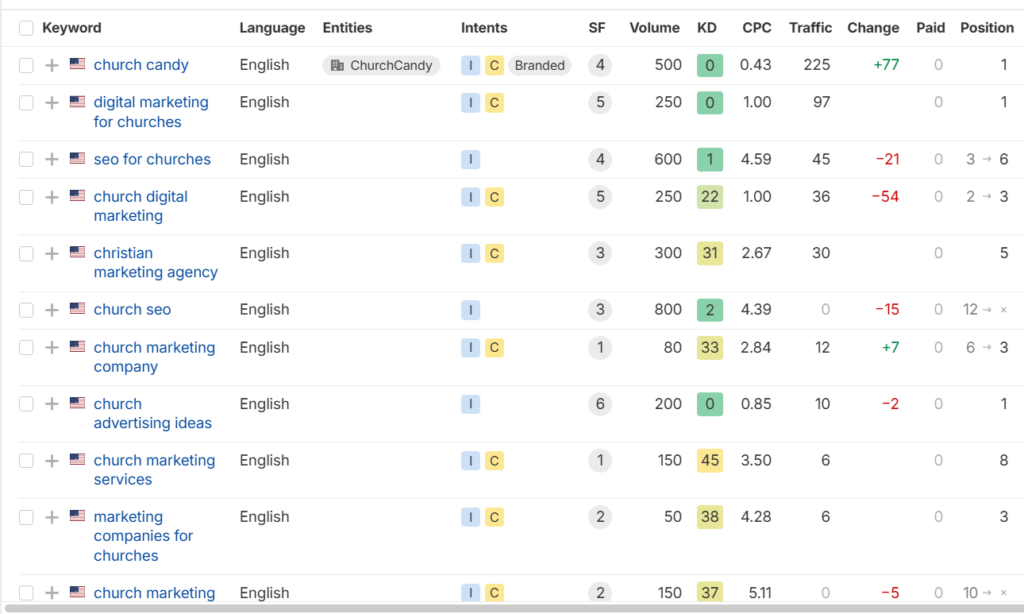Sort by the Volume column header
The width and height of the screenshot is (1024, 614).
pos(654,28)
